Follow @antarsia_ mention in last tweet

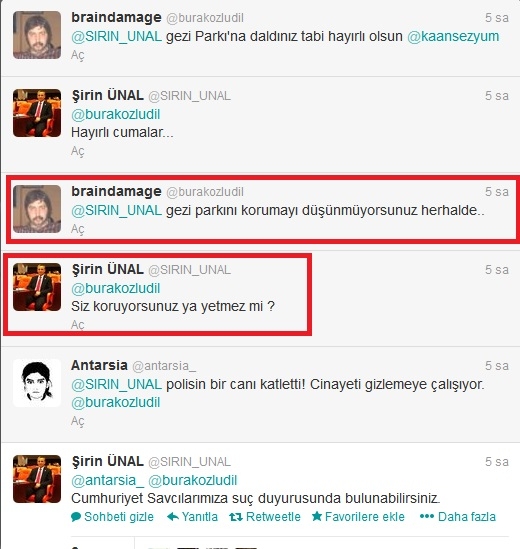(x=108, y=480)
